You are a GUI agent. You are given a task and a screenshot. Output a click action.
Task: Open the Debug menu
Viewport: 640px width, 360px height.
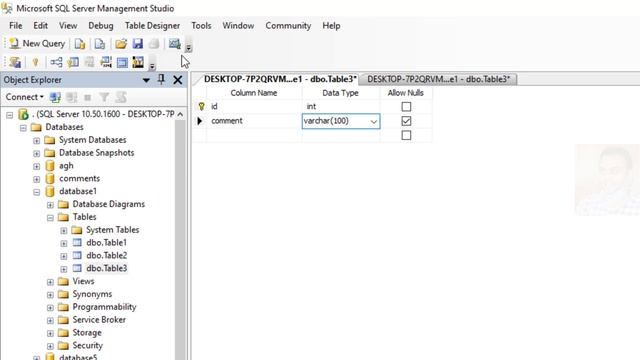(x=101, y=26)
